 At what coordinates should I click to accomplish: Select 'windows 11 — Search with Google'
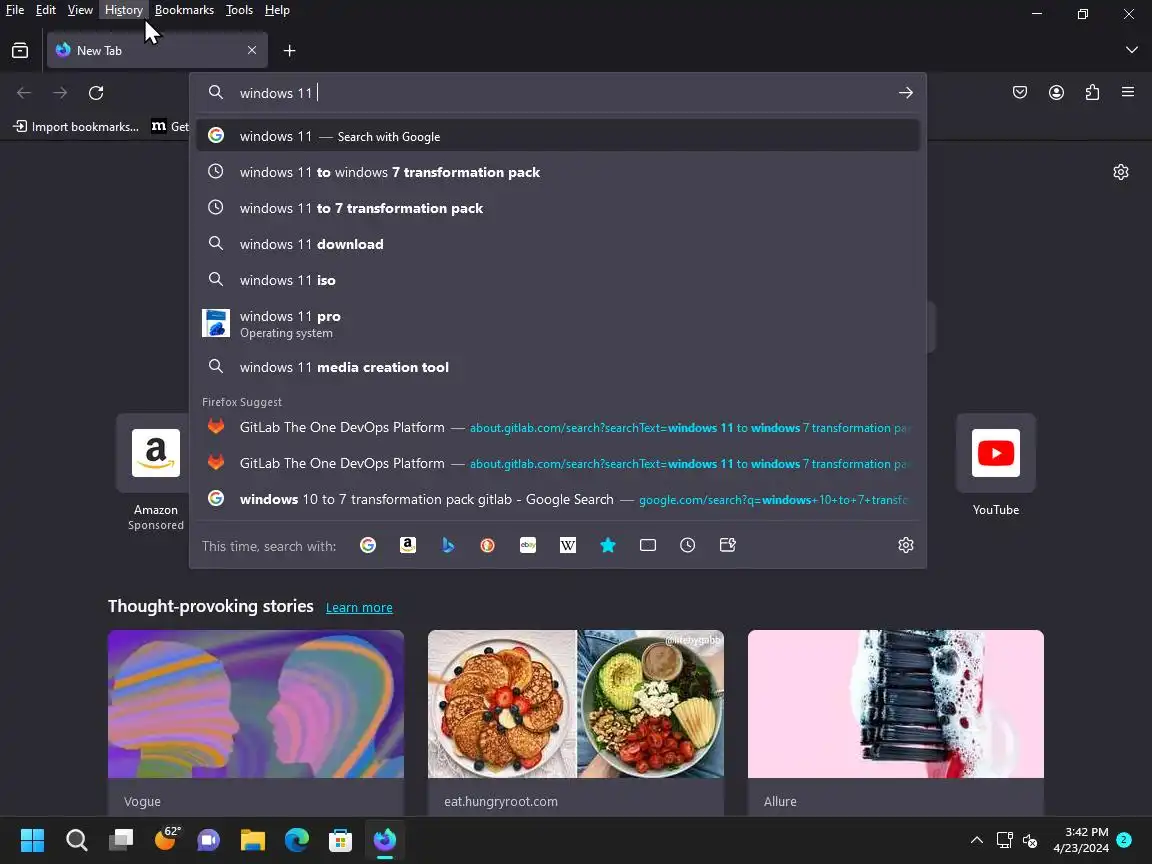tap(558, 136)
